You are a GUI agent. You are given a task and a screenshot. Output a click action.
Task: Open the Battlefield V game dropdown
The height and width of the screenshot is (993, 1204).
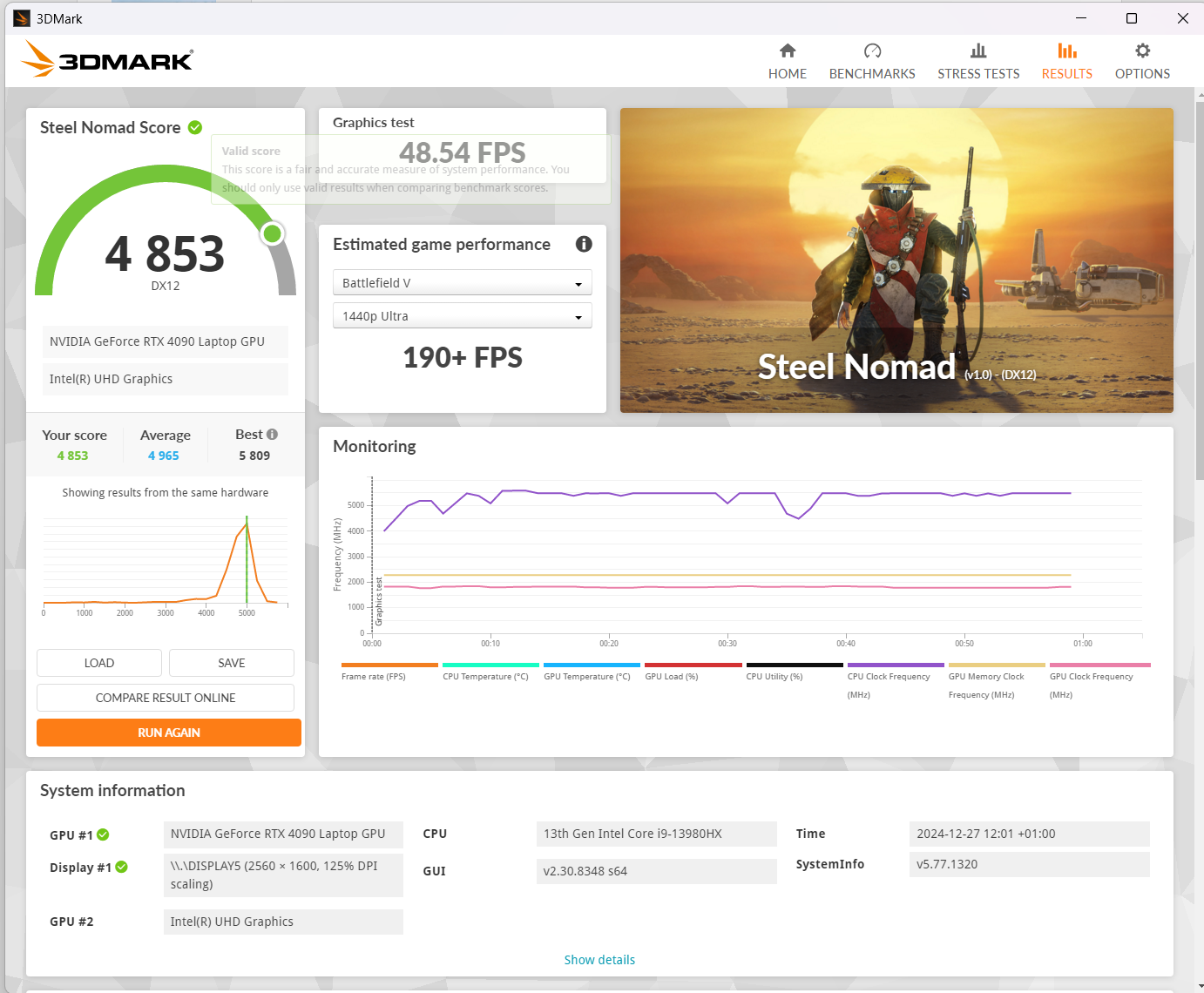pos(463,282)
